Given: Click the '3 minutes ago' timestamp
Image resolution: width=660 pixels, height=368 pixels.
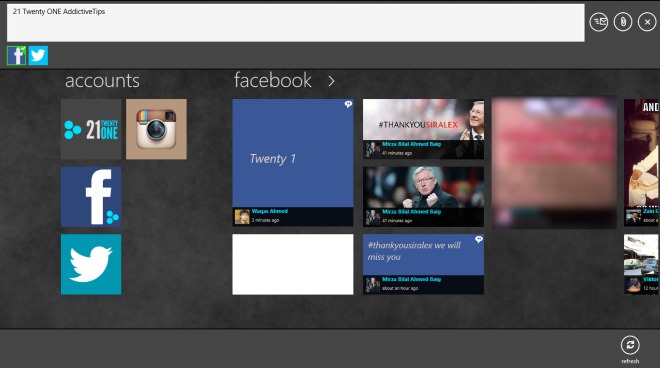Looking at the screenshot, I should click(265, 220).
